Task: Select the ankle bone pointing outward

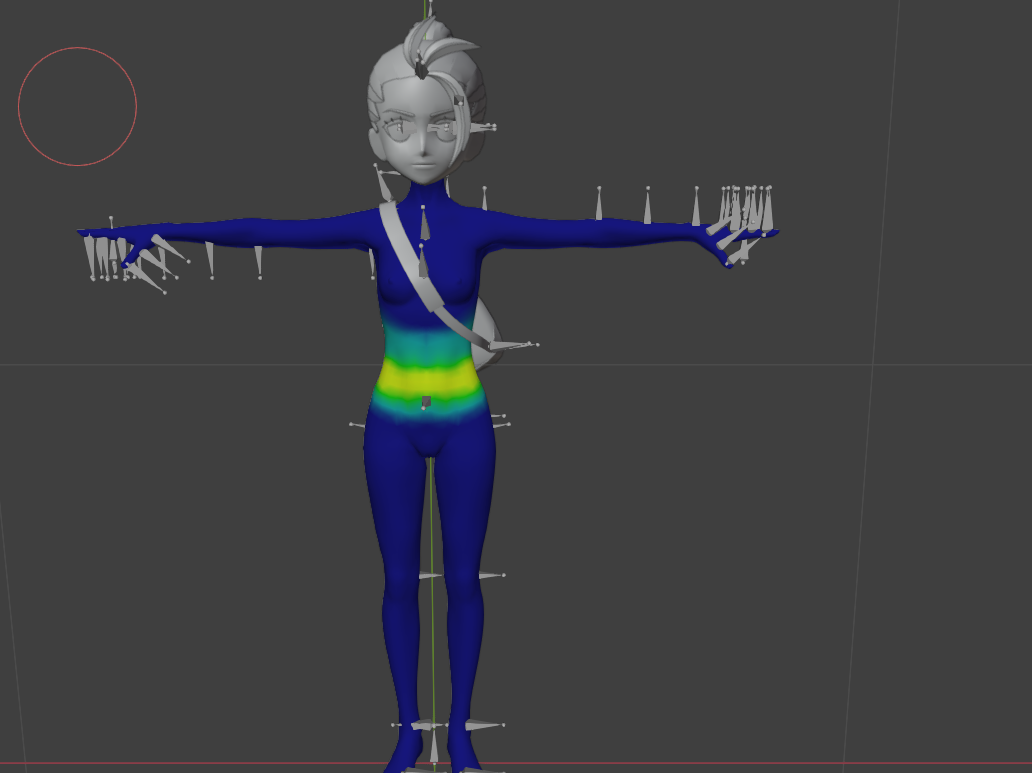Action: [x=484, y=726]
